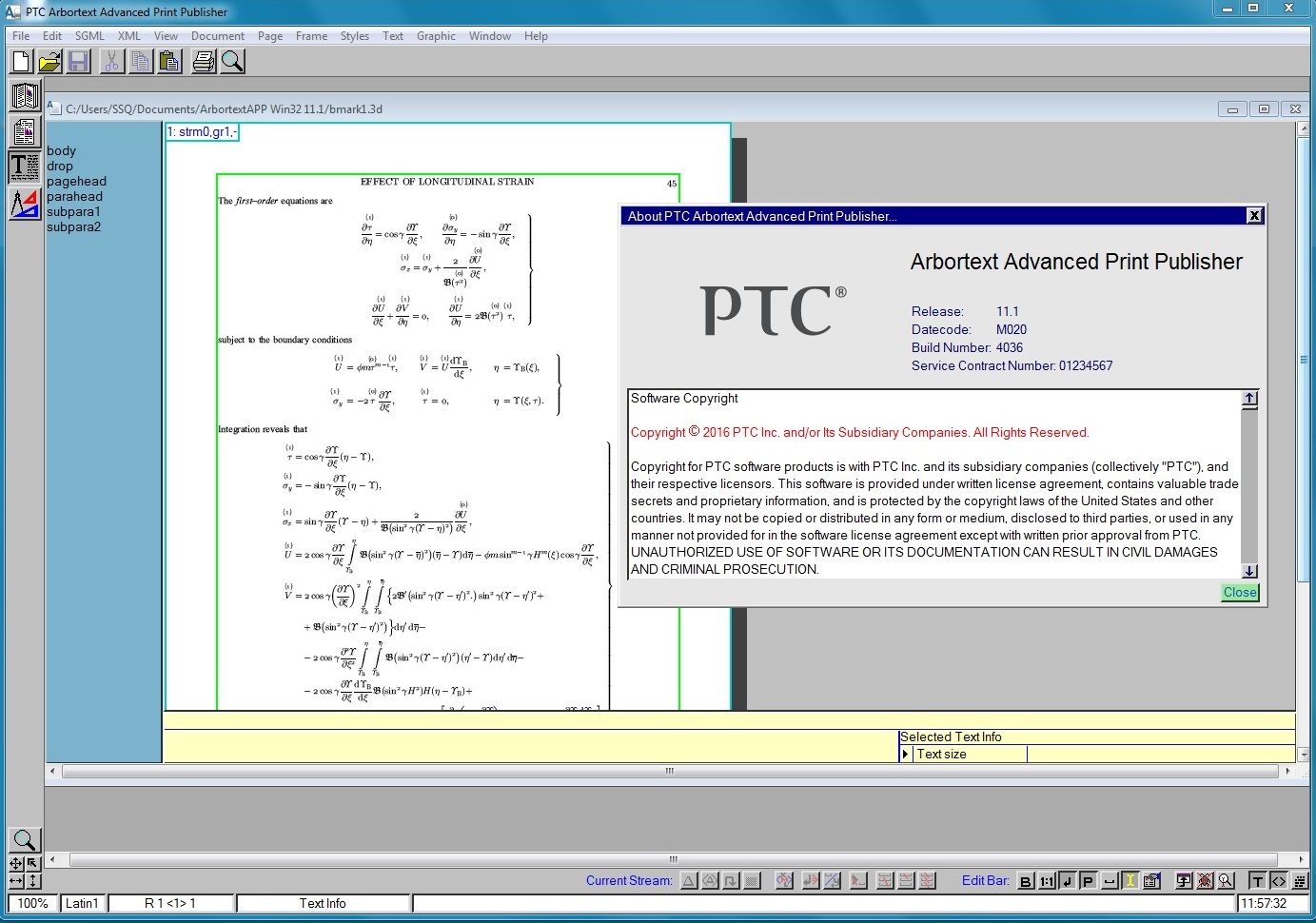This screenshot has height=923, width=1316.
Task: Open the Styles menu
Action: point(355,36)
